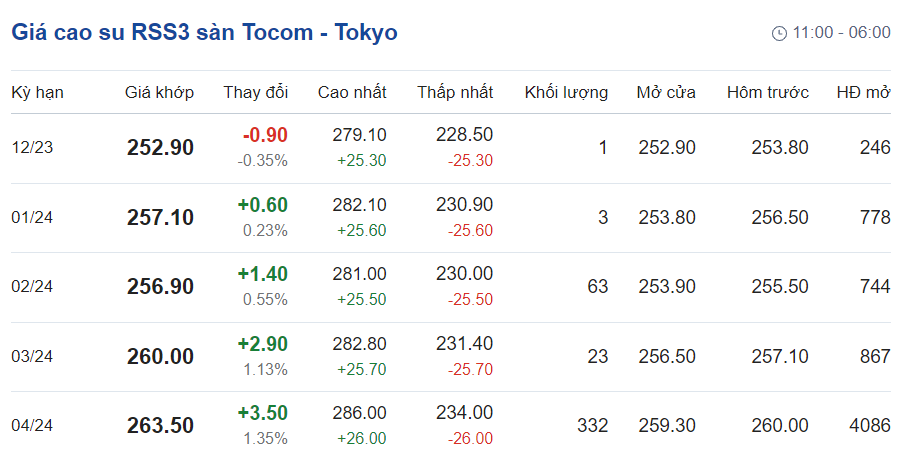Click the red -0.90 change value

click(x=265, y=135)
